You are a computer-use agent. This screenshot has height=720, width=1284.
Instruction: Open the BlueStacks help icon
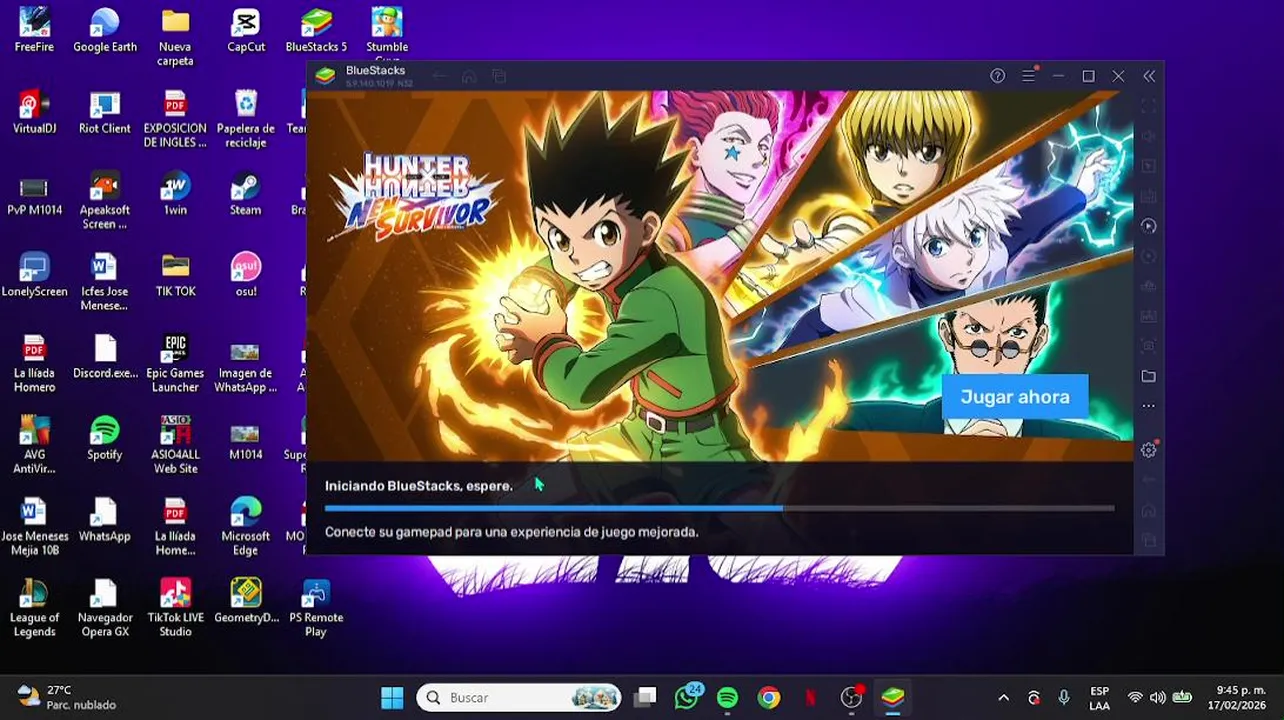click(x=997, y=76)
